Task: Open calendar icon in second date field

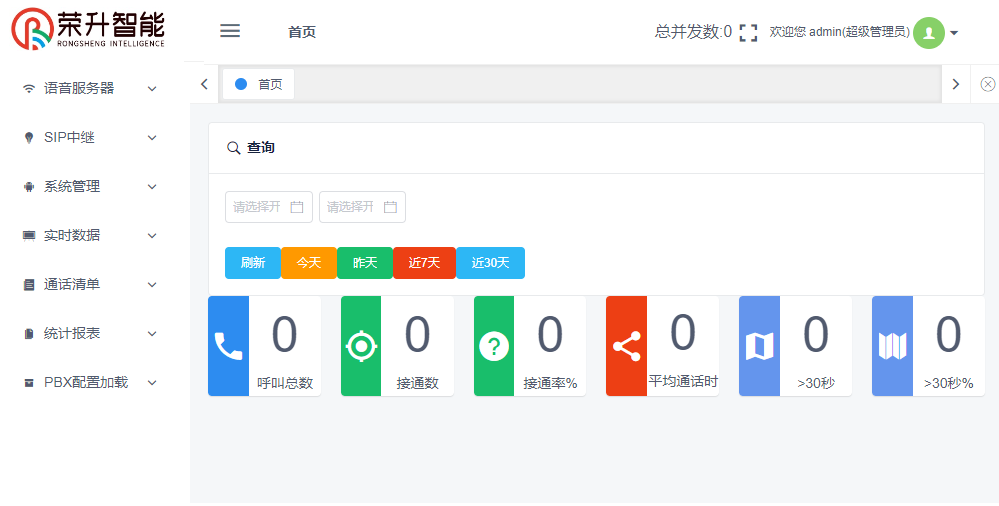Action: pyautogui.click(x=391, y=207)
